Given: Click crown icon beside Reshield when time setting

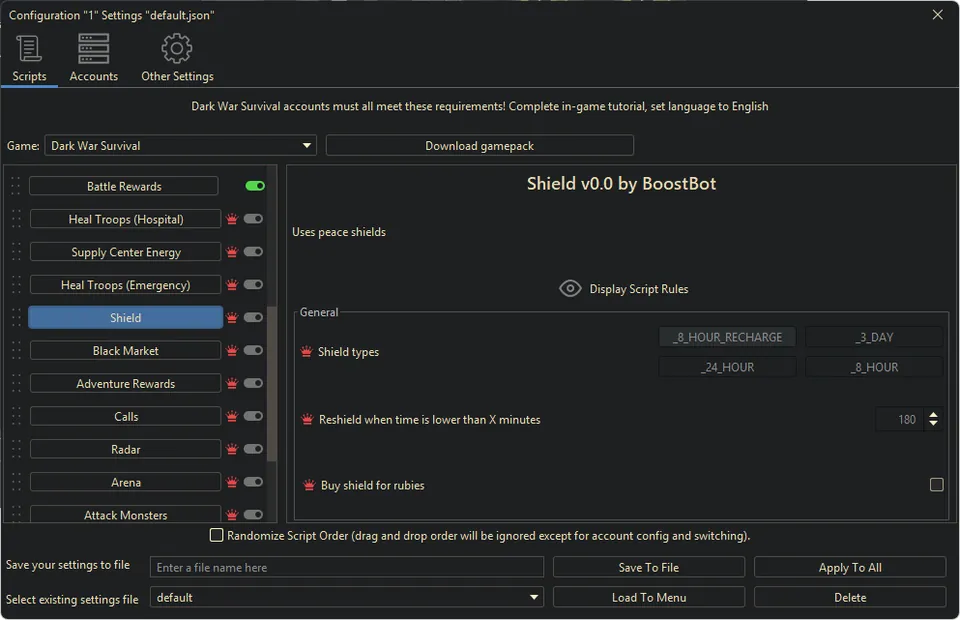Looking at the screenshot, I should click(307, 419).
